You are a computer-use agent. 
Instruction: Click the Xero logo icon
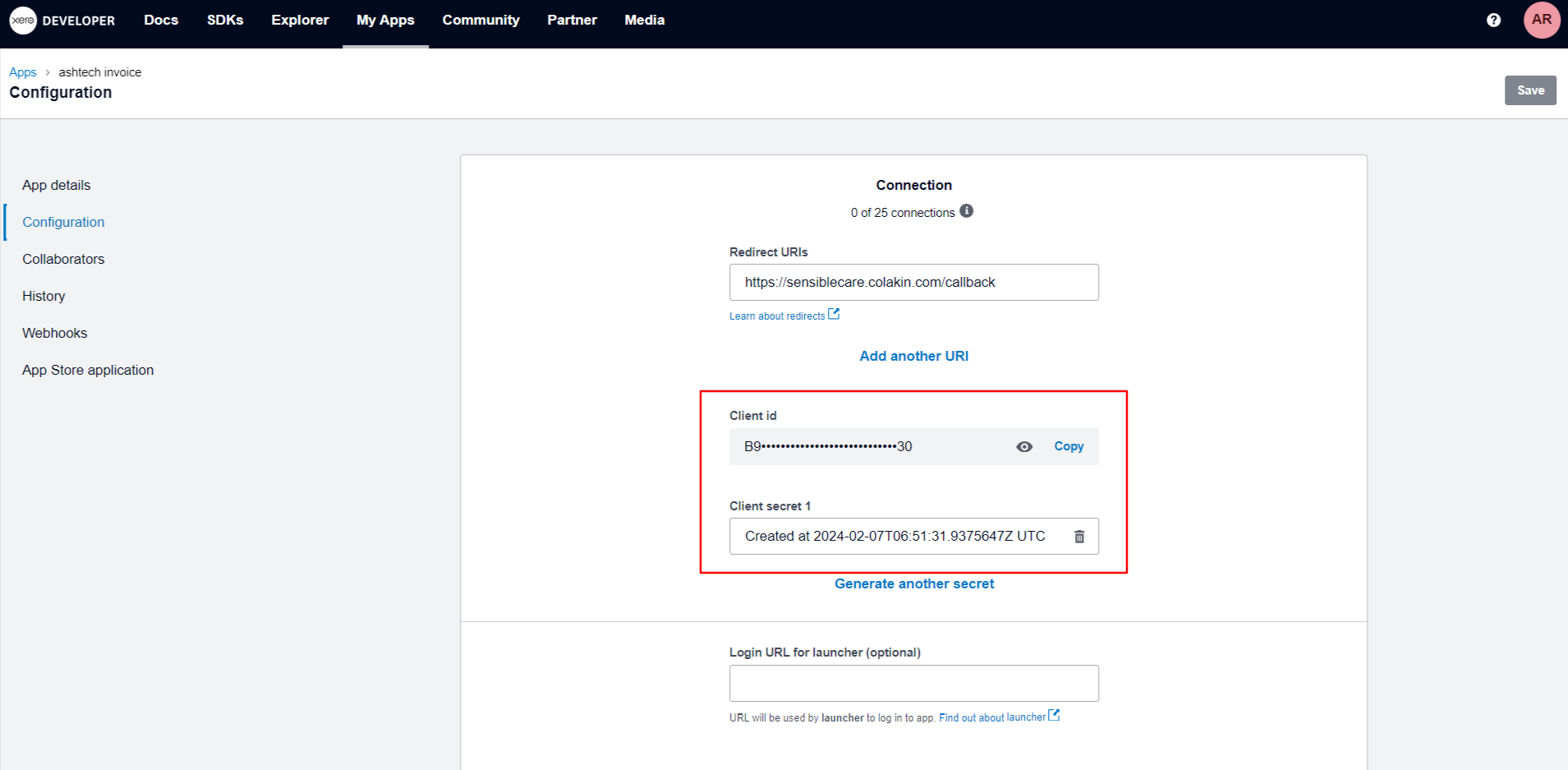[23, 21]
